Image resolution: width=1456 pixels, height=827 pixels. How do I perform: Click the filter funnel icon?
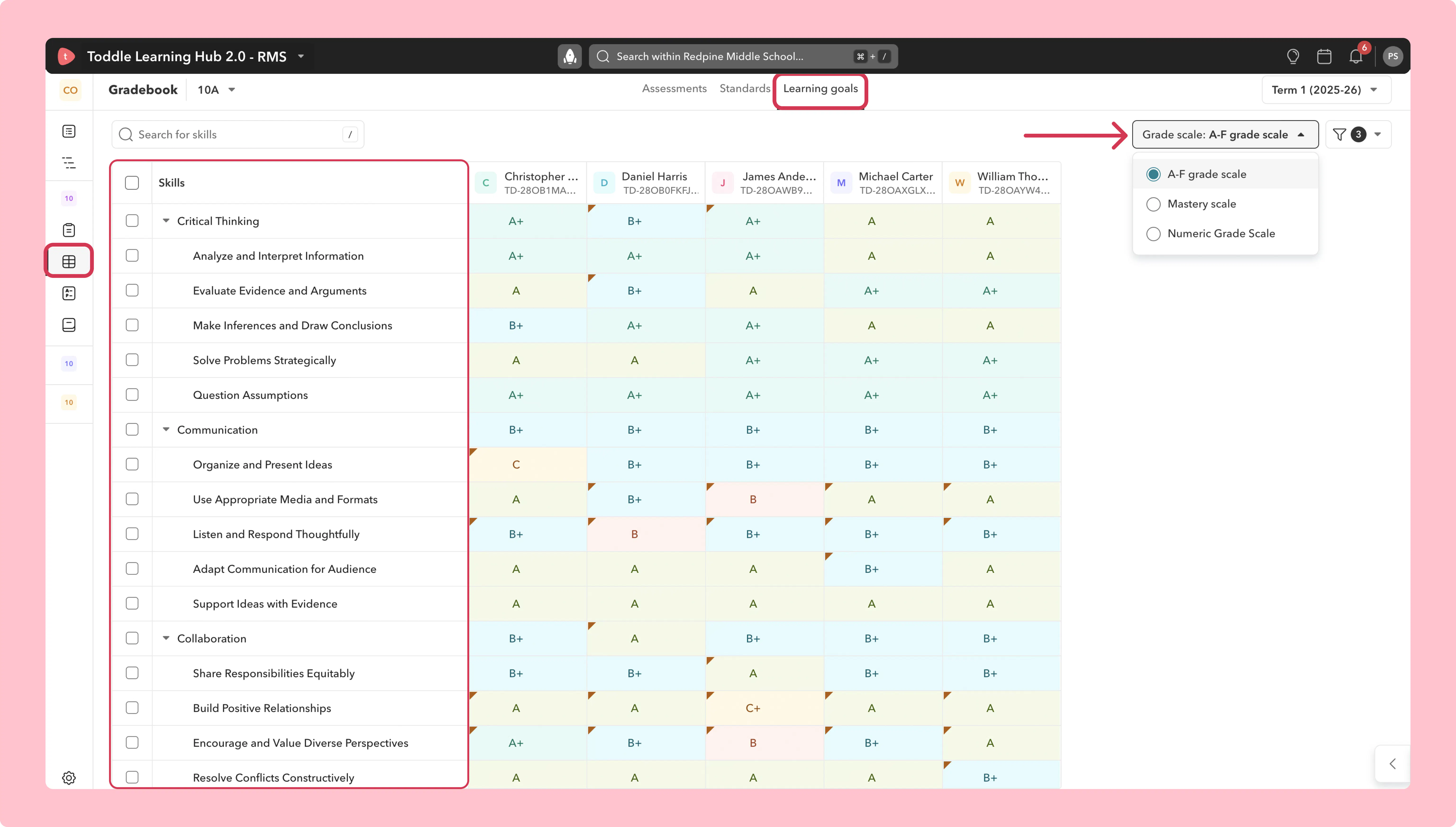point(1339,135)
